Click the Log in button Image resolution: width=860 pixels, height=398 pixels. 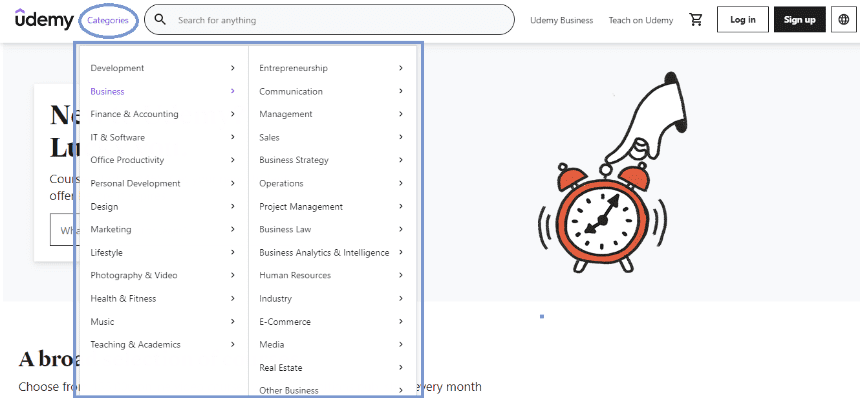click(x=743, y=20)
